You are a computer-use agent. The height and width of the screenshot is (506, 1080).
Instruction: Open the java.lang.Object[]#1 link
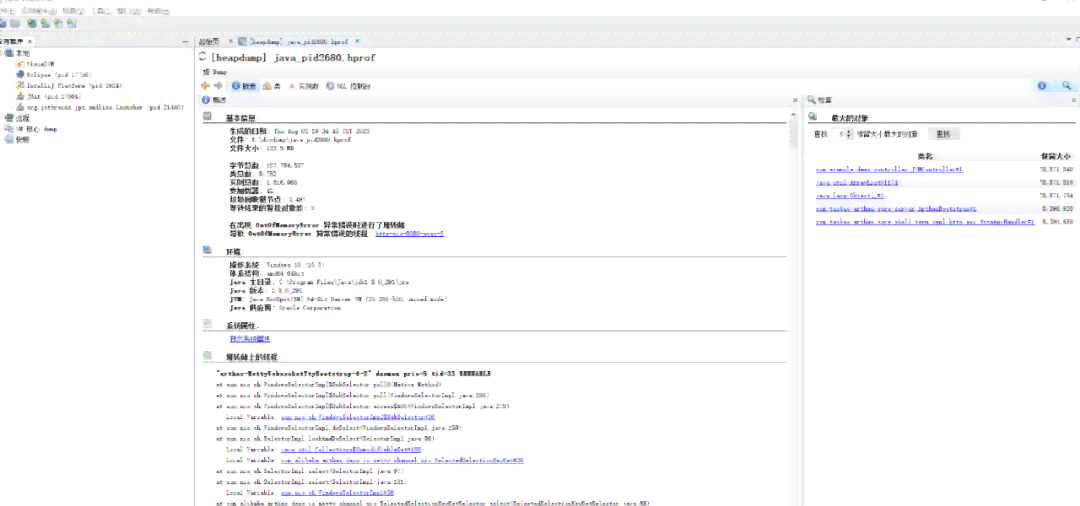point(850,196)
